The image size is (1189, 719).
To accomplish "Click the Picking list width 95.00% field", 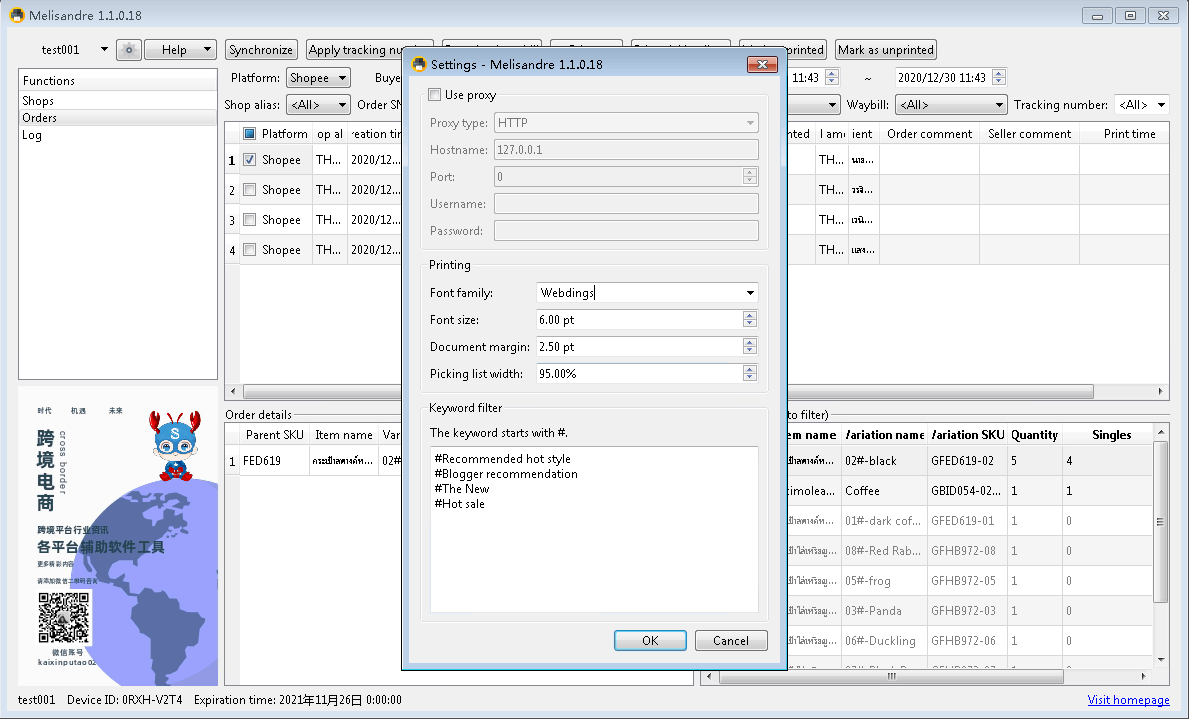I will [x=639, y=374].
